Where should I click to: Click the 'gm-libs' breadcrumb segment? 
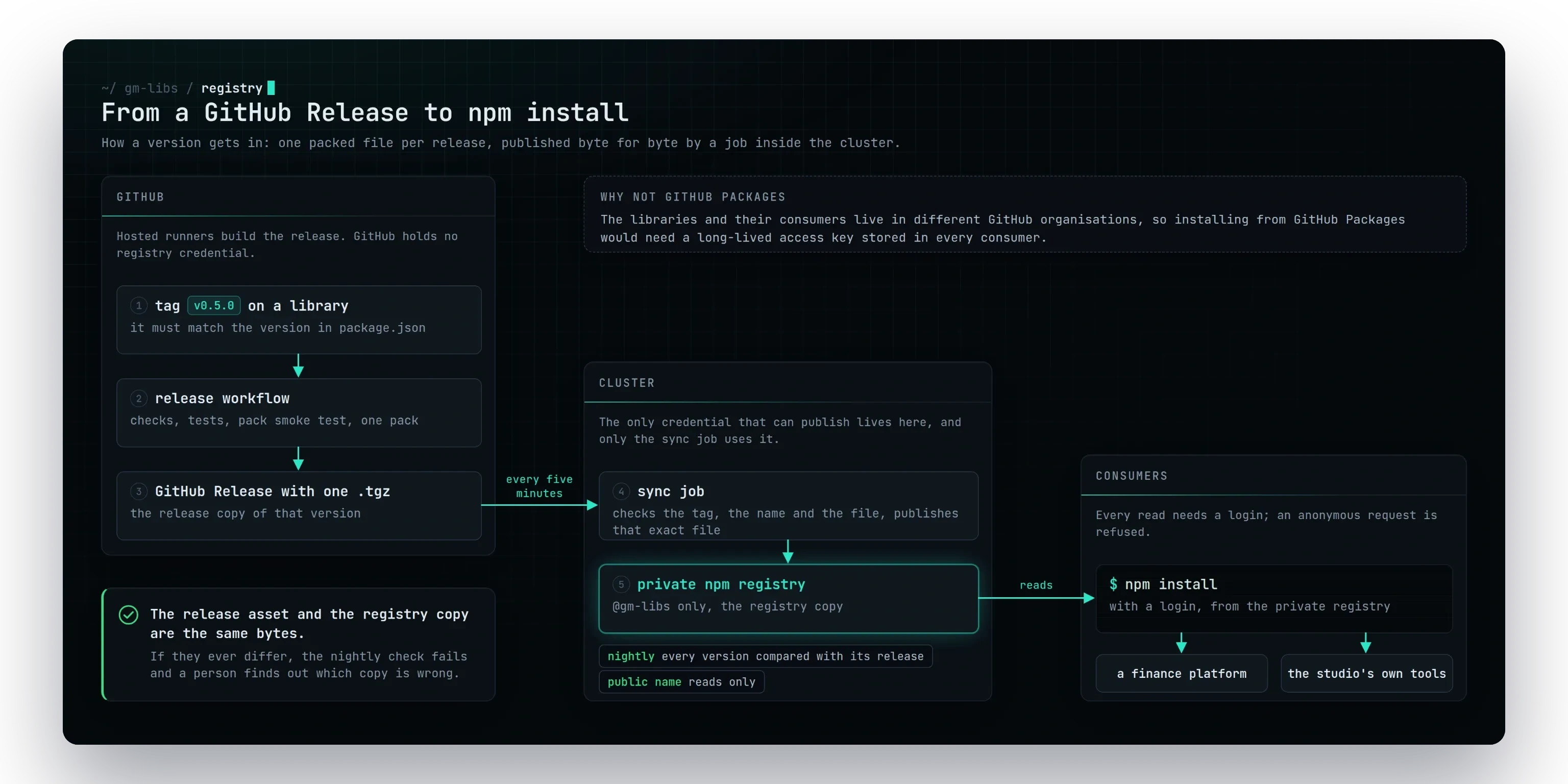[x=151, y=88]
